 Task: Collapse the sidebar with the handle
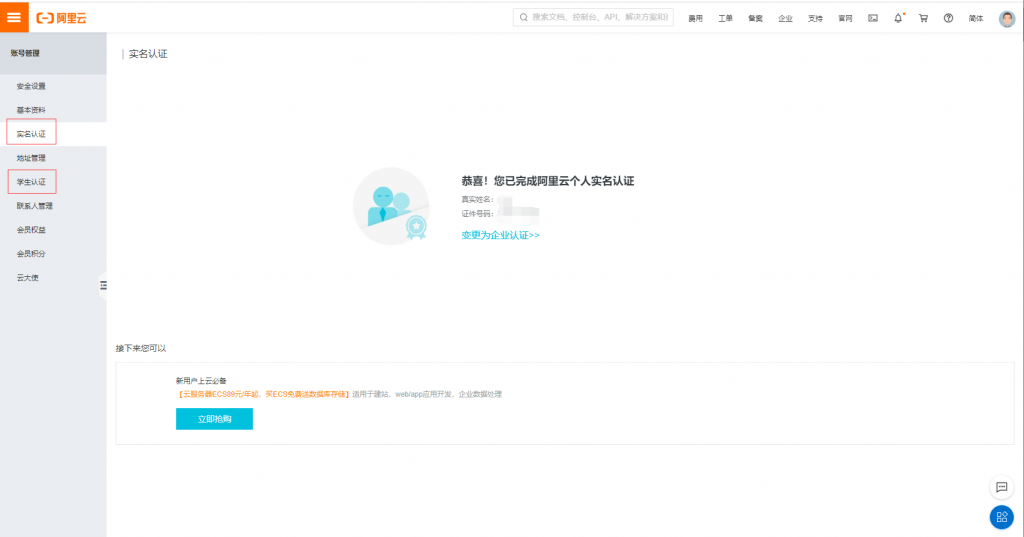point(103,286)
